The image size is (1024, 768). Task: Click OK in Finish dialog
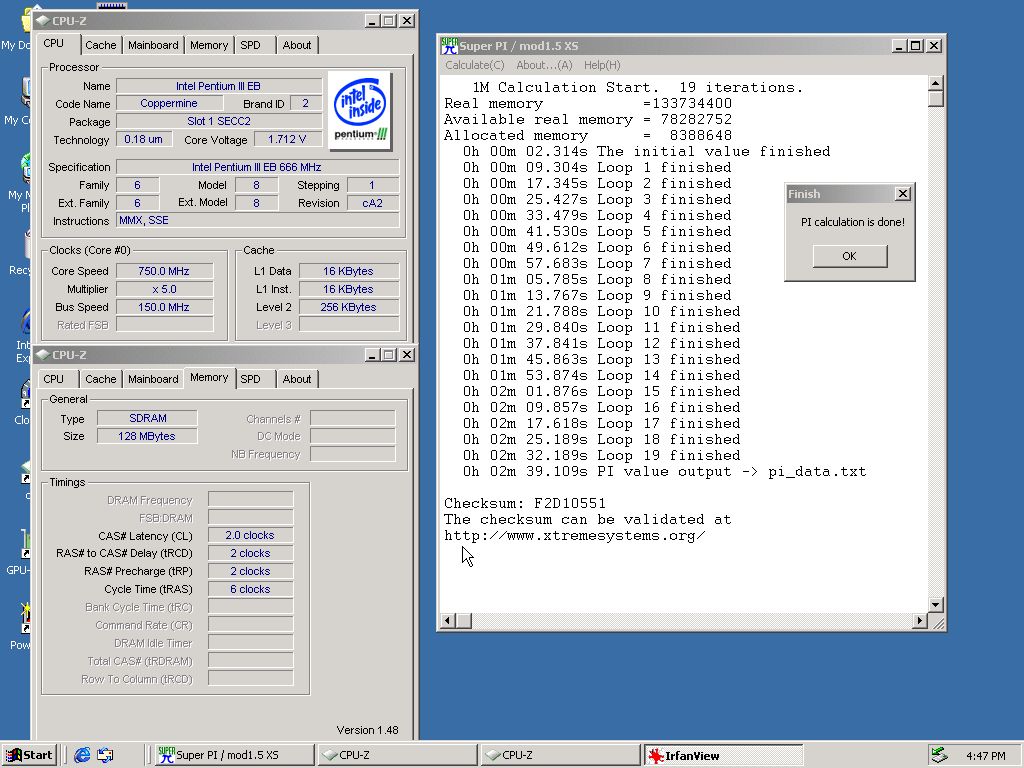coord(850,256)
